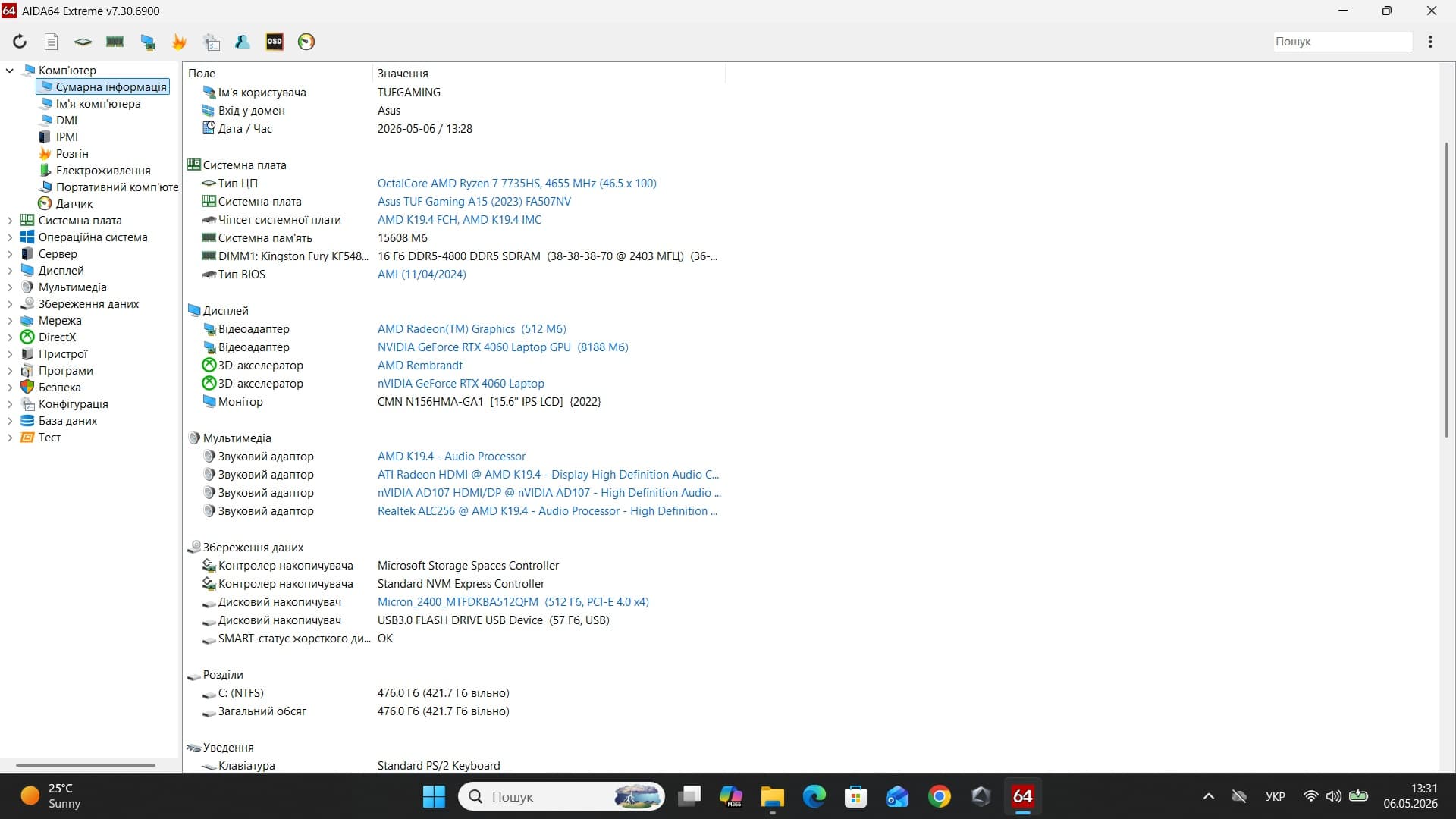The image size is (1456, 819).
Task: Expand the Системна плата tree node
Action: pyautogui.click(x=10, y=221)
